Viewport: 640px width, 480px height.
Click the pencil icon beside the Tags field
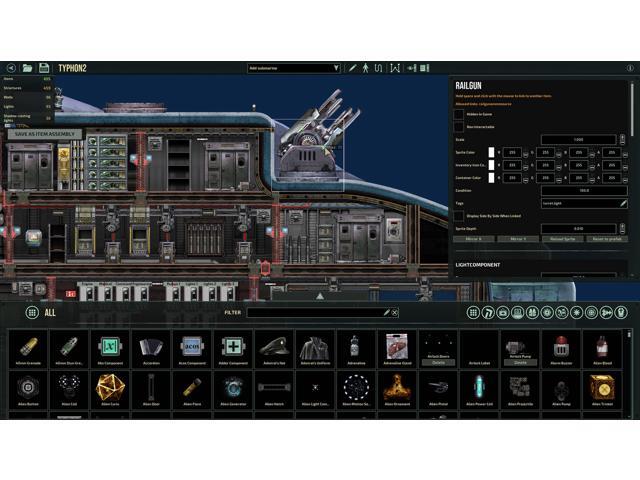(623, 203)
